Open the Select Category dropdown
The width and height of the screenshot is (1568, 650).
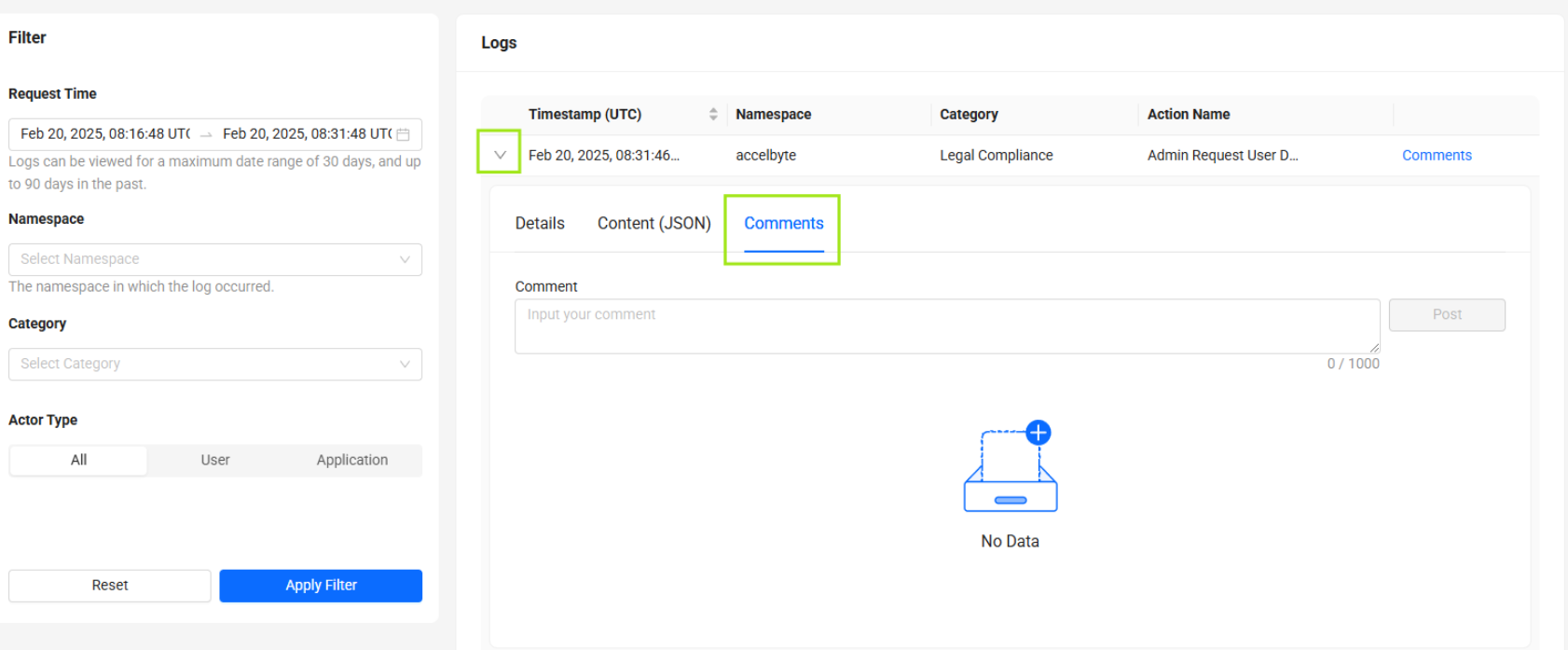[215, 364]
